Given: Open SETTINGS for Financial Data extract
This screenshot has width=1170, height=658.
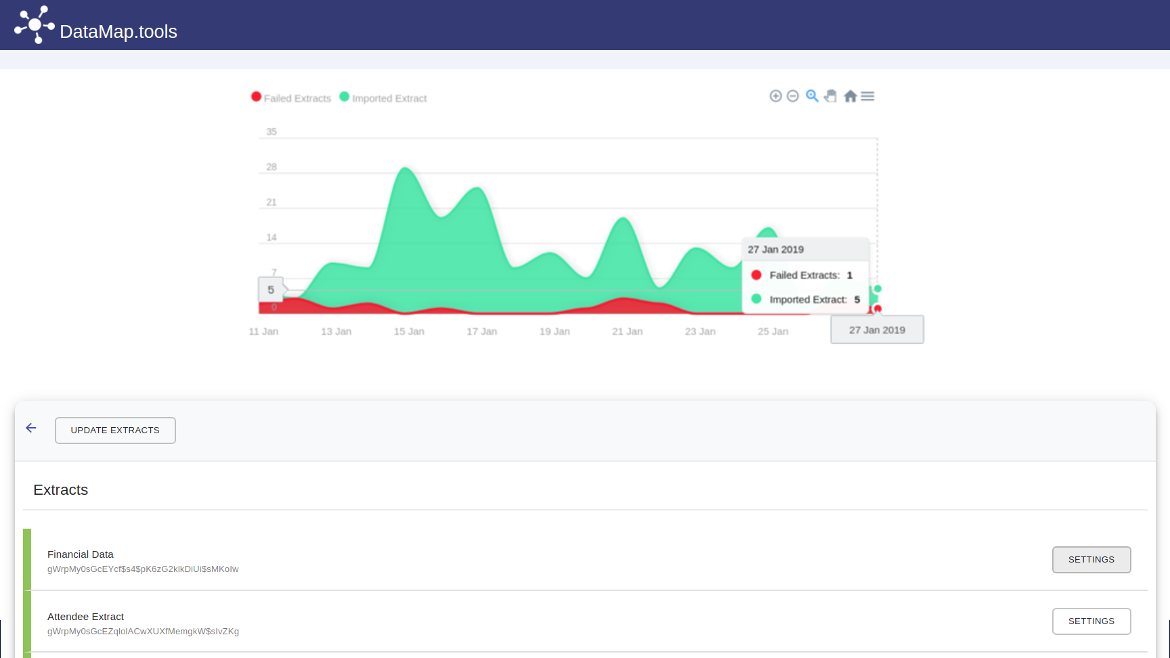Looking at the screenshot, I should tap(1091, 559).
